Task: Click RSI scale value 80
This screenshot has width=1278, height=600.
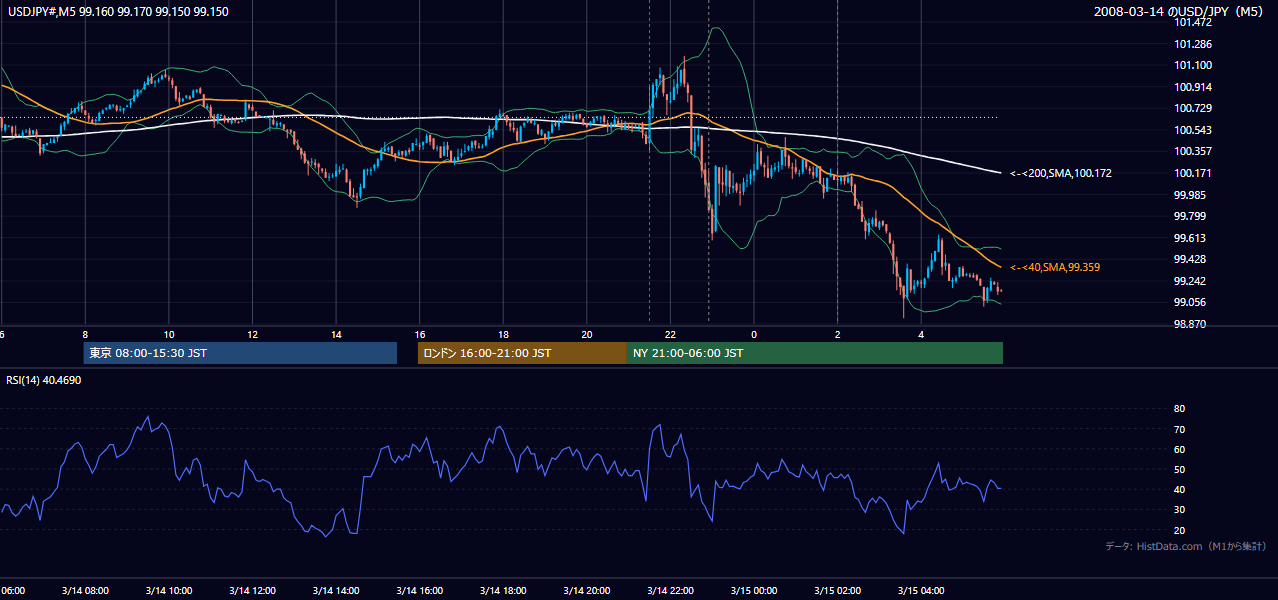Action: (1179, 409)
